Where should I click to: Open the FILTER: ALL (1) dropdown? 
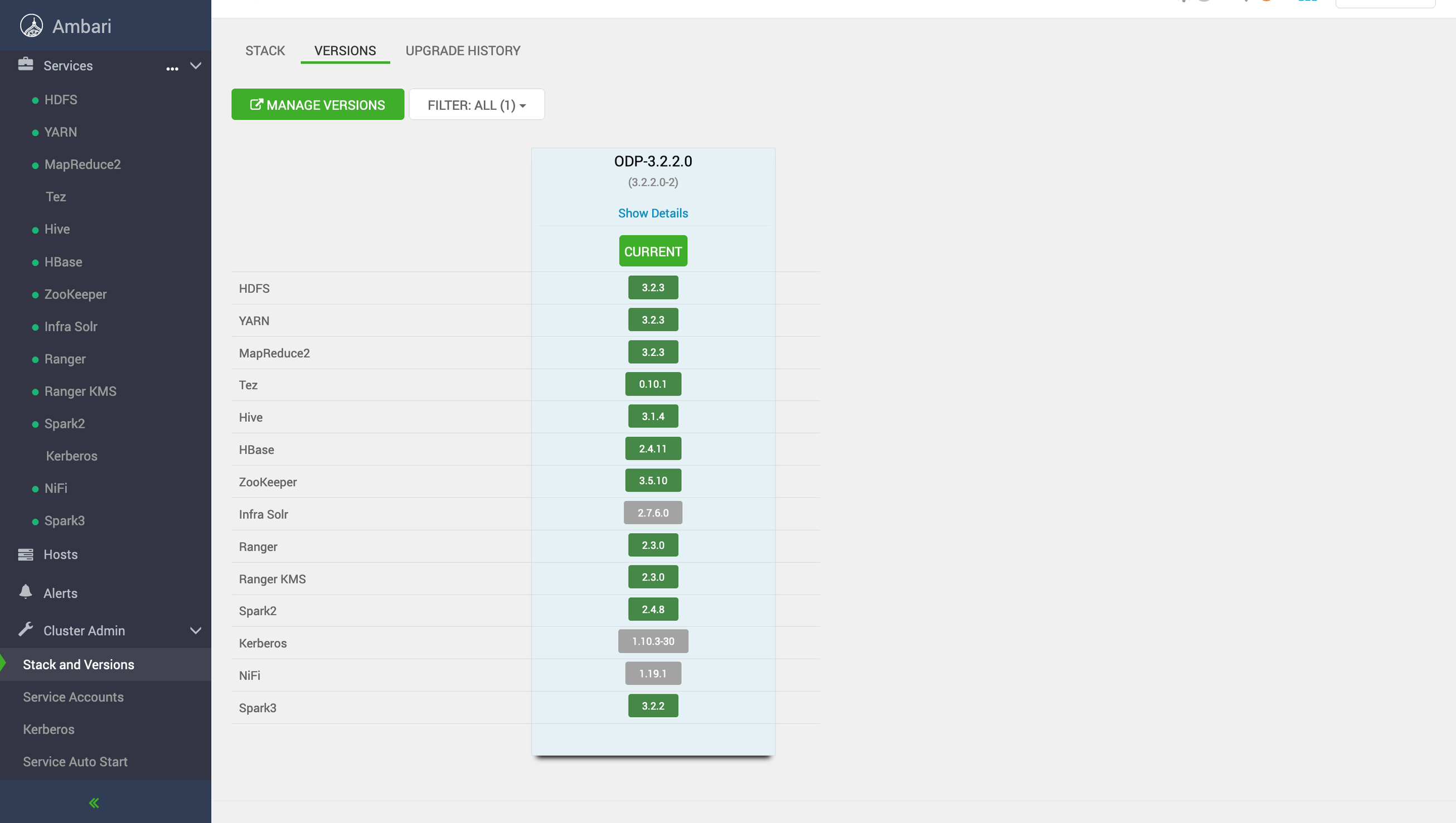pos(477,105)
